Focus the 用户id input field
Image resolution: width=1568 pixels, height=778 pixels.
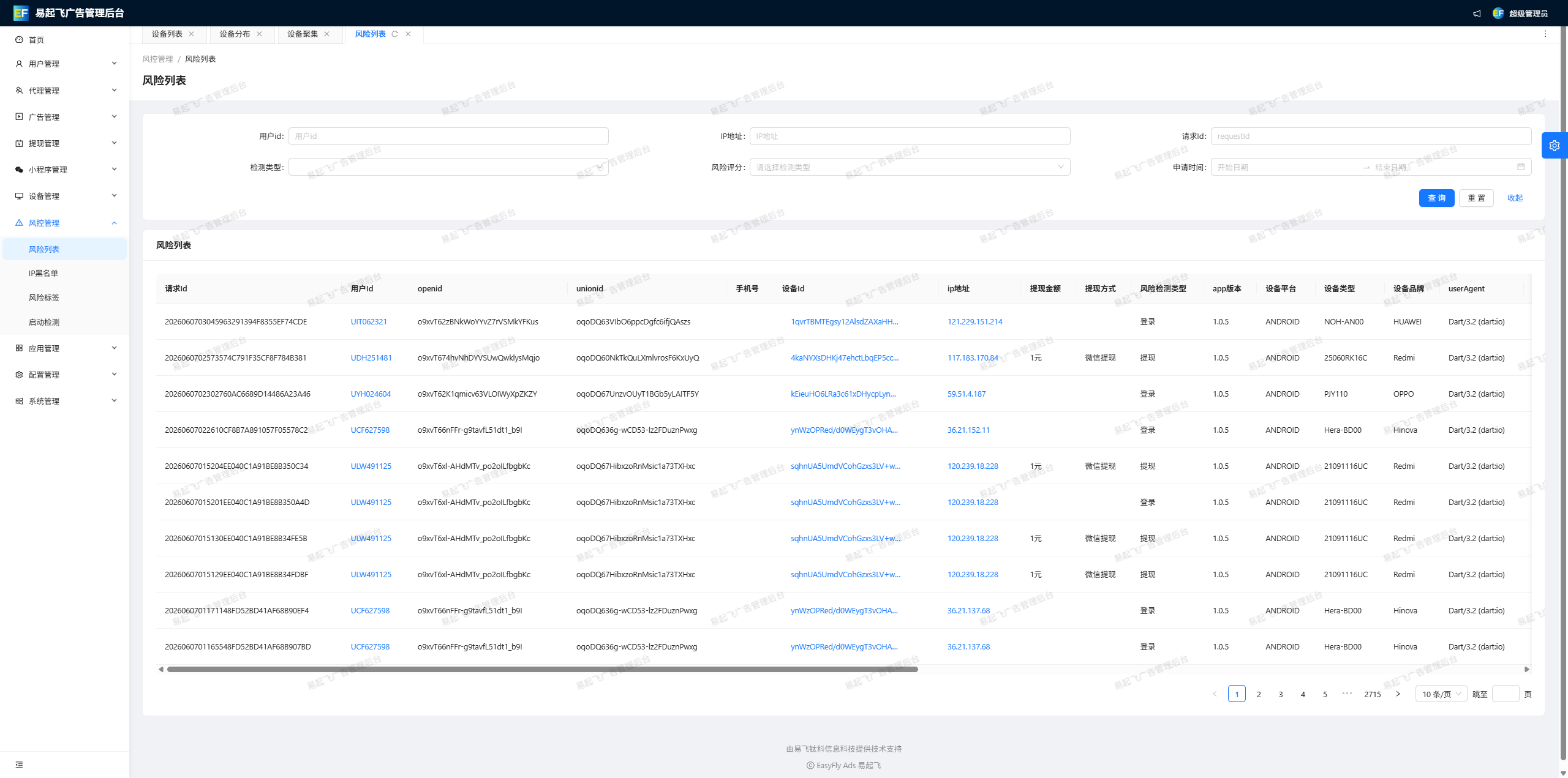tap(448, 137)
